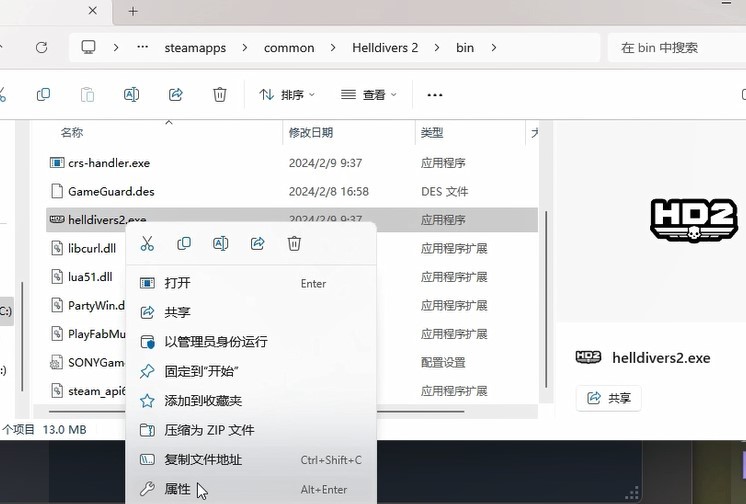Sort by the 修改日期 column header
This screenshot has width=746, height=504.
311,132
